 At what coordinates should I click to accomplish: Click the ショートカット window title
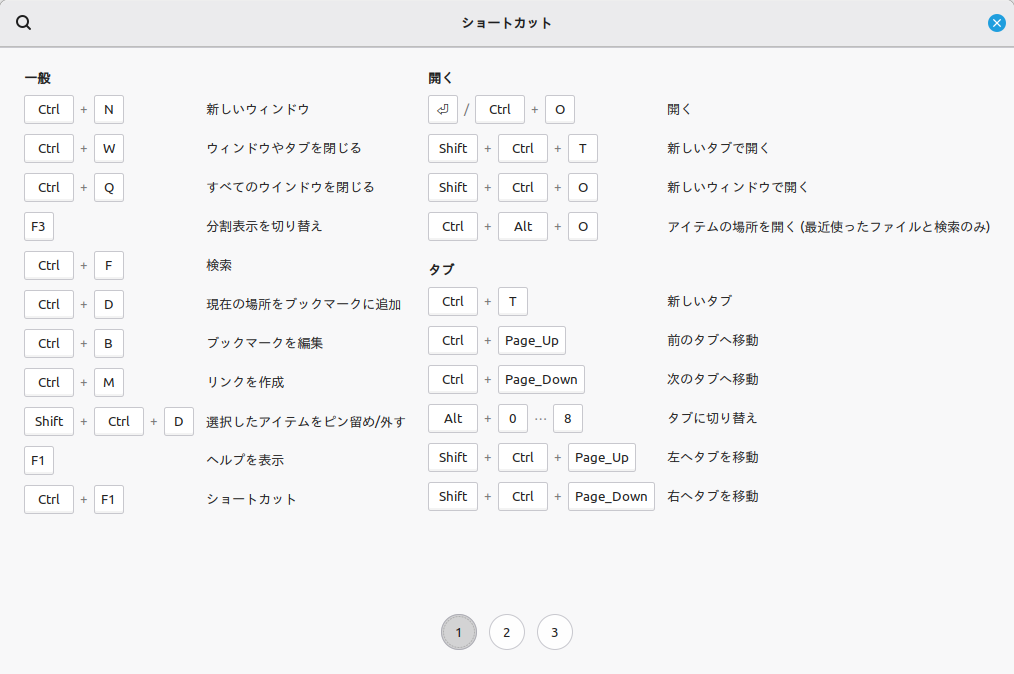click(x=506, y=23)
